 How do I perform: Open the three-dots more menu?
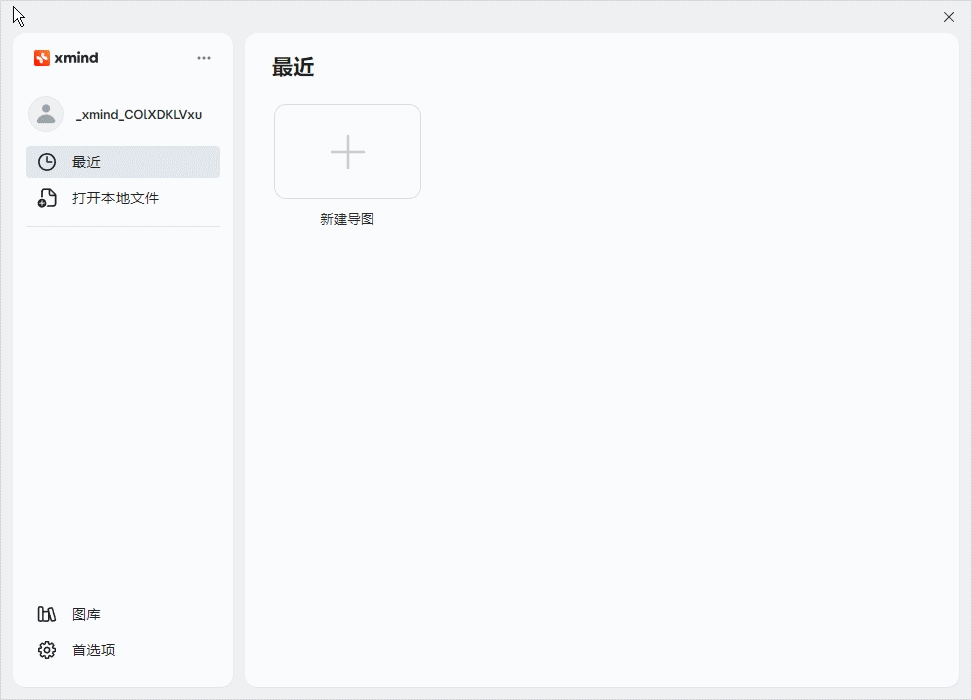point(204,58)
